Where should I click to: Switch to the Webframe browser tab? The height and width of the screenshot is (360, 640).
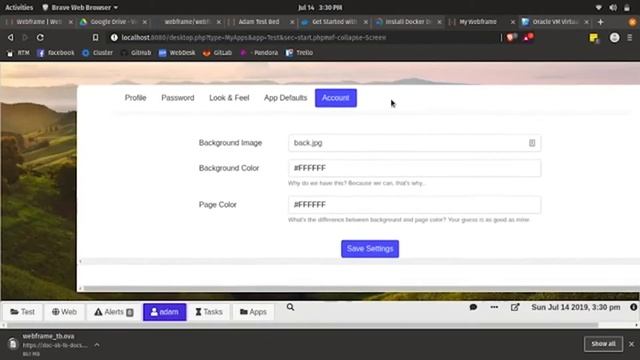pos(38,22)
